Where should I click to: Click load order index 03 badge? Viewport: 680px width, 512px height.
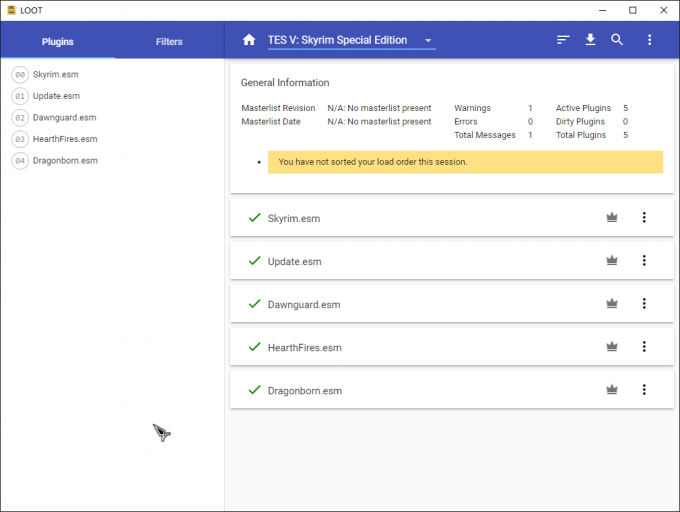pyautogui.click(x=20, y=139)
